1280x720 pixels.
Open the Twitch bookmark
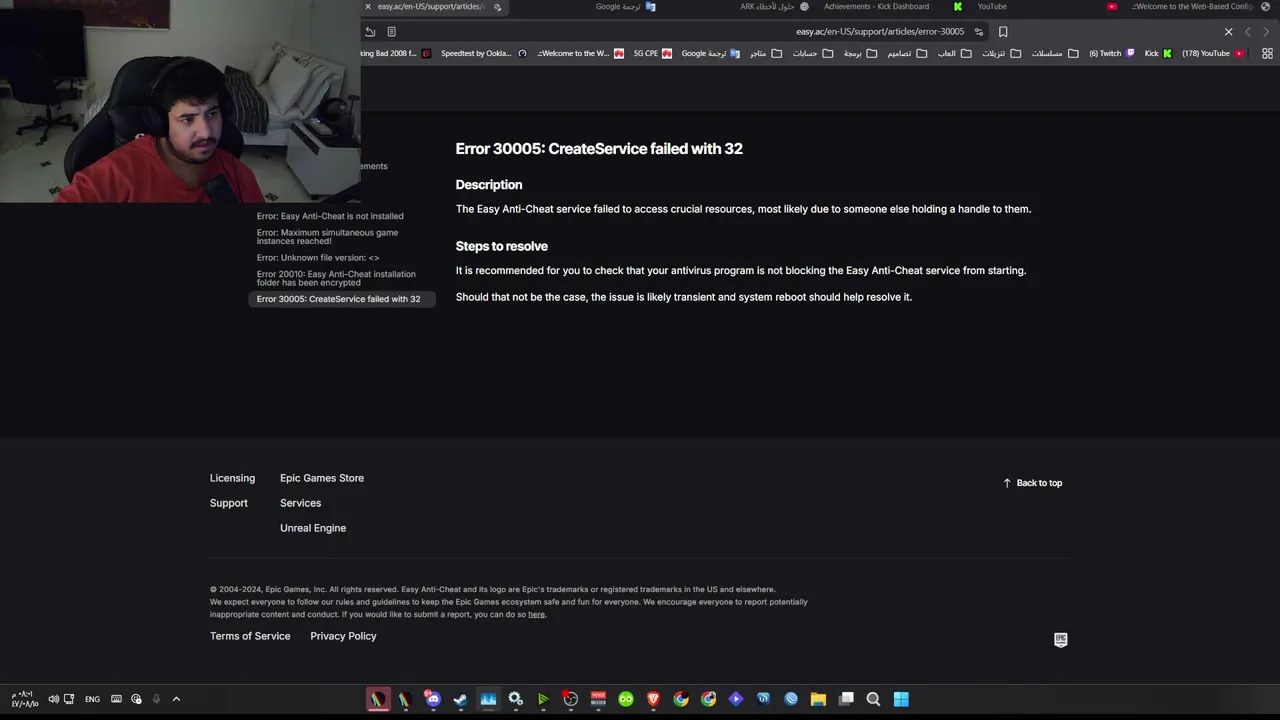pyautogui.click(x=1112, y=54)
